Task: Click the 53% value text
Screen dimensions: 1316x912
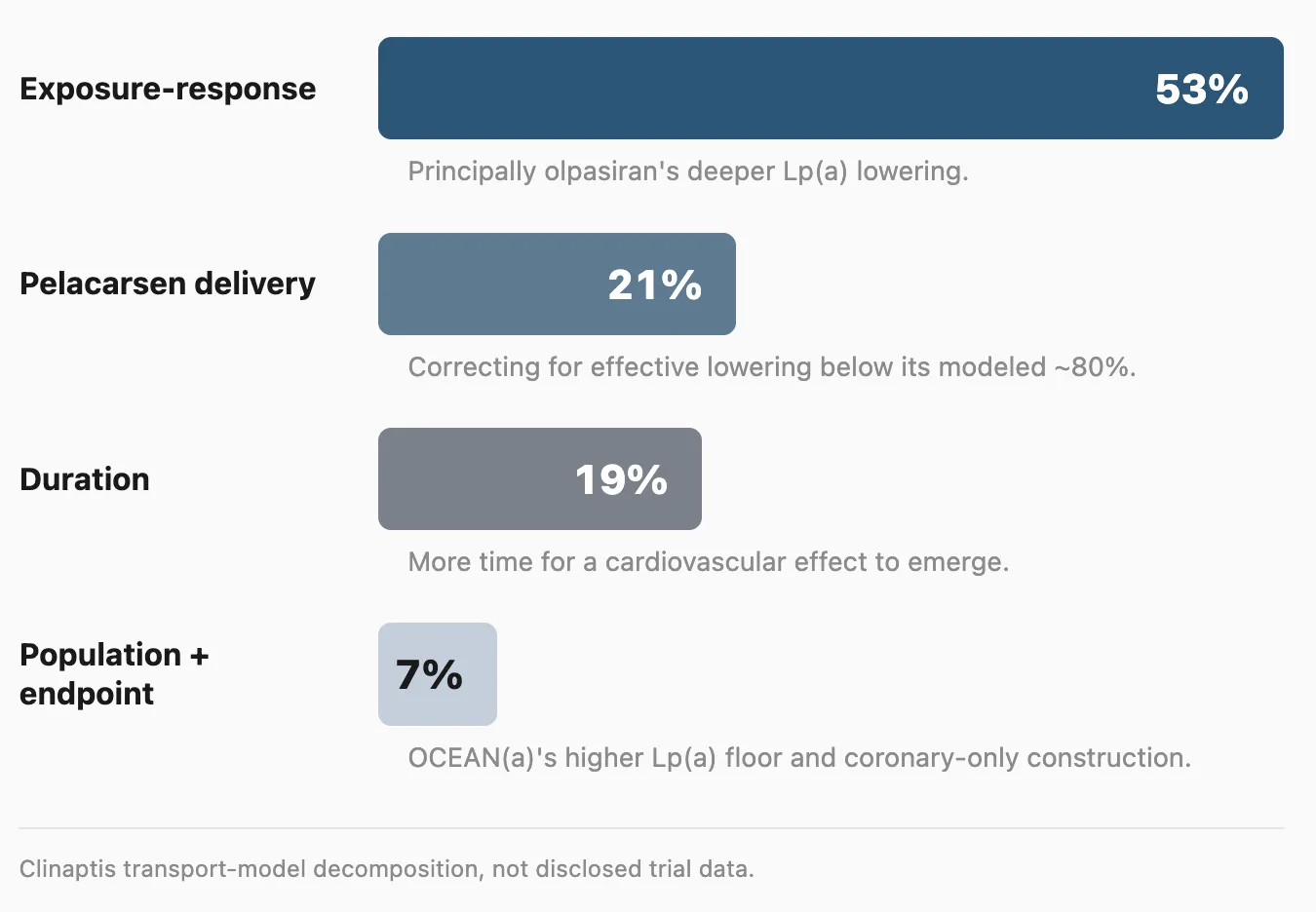Action: tap(1202, 90)
